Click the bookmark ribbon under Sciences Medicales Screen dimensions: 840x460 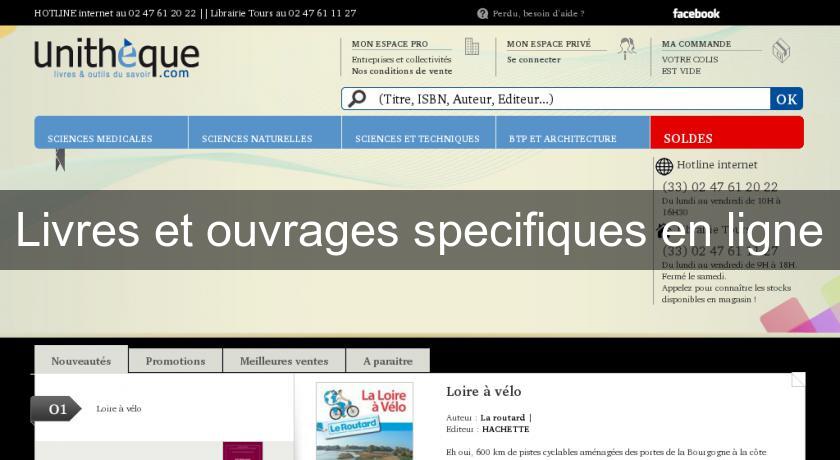pyautogui.click(x=61, y=160)
